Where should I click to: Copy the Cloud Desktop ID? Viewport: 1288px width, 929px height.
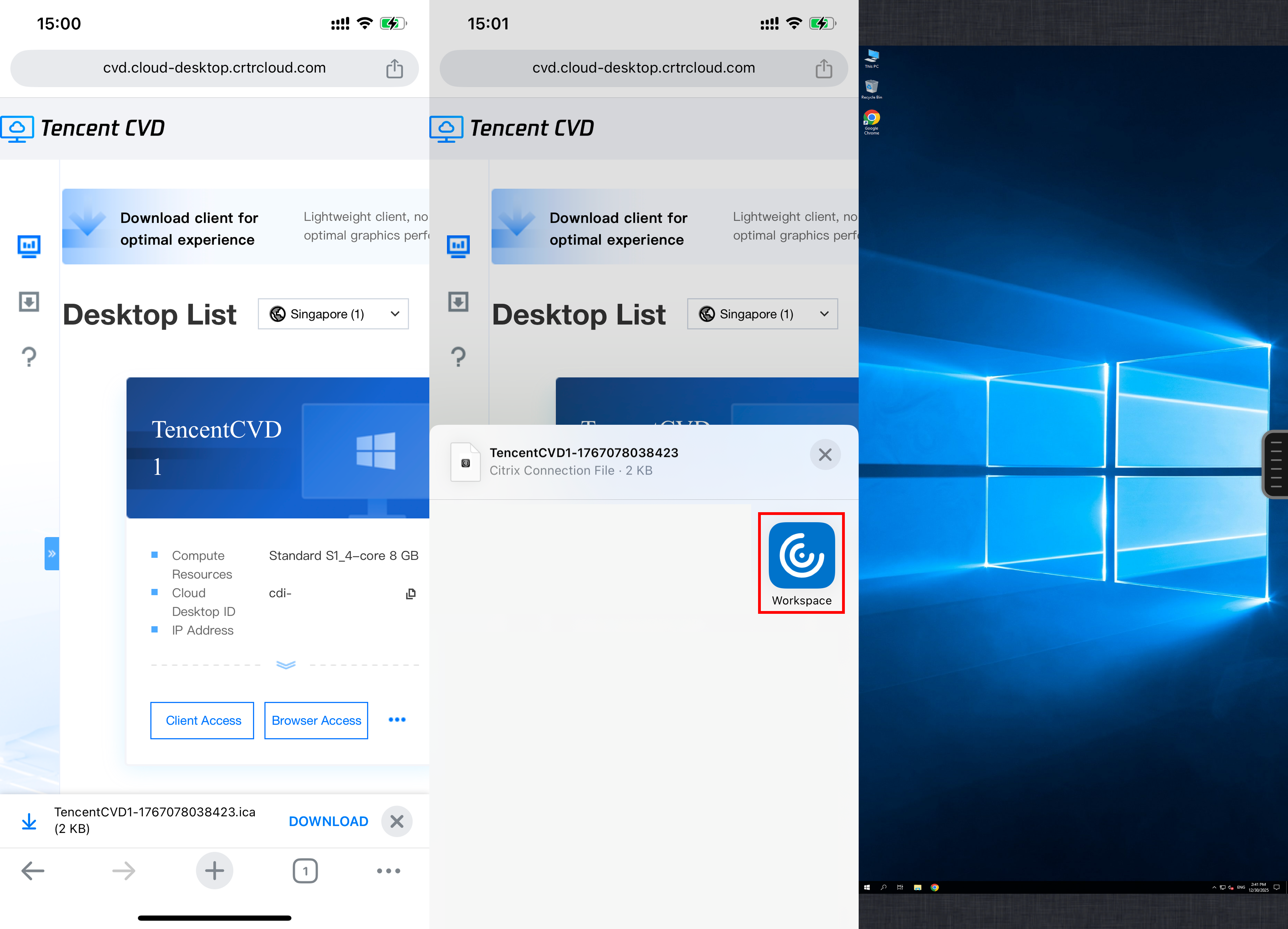click(x=411, y=594)
